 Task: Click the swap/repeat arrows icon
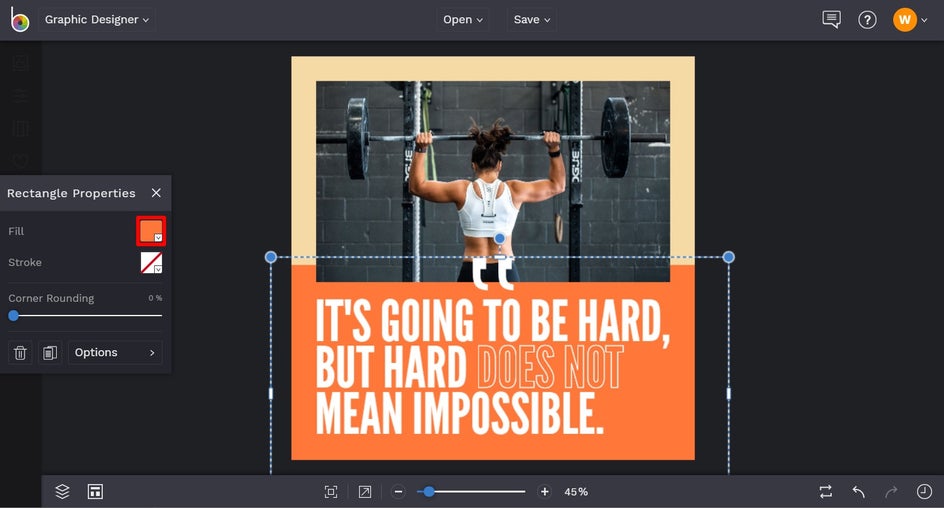pos(826,492)
